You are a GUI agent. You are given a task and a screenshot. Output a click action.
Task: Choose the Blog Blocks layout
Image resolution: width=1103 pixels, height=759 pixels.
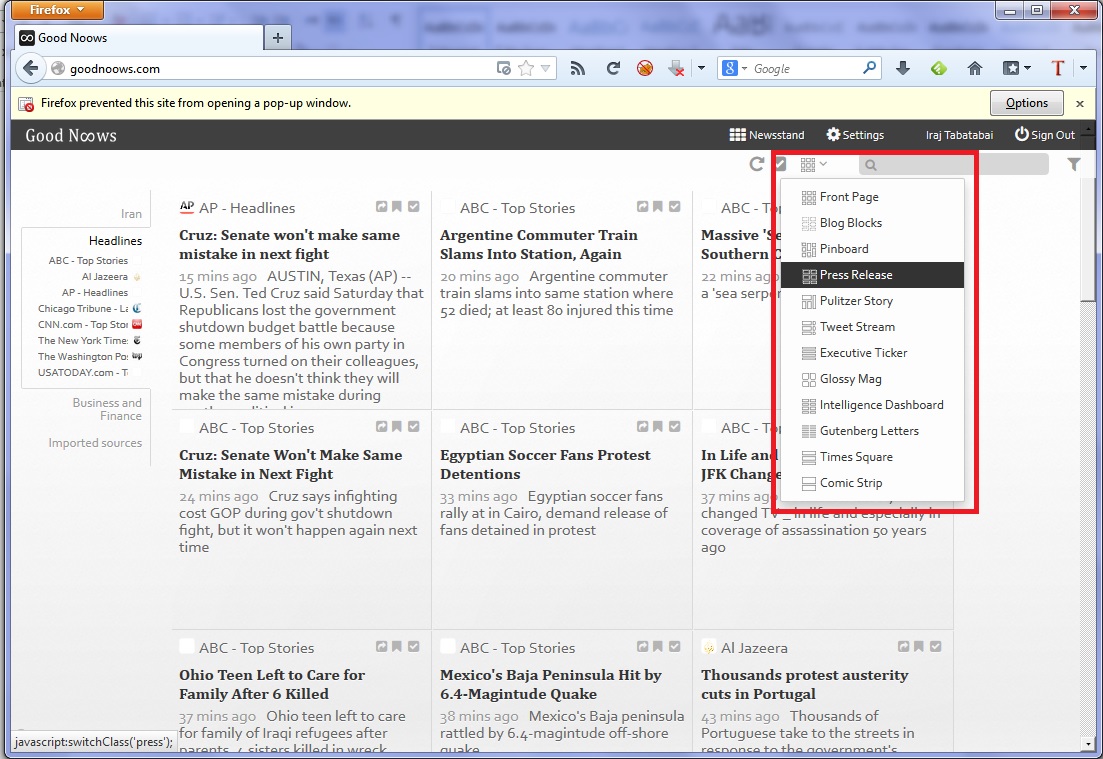(x=872, y=223)
